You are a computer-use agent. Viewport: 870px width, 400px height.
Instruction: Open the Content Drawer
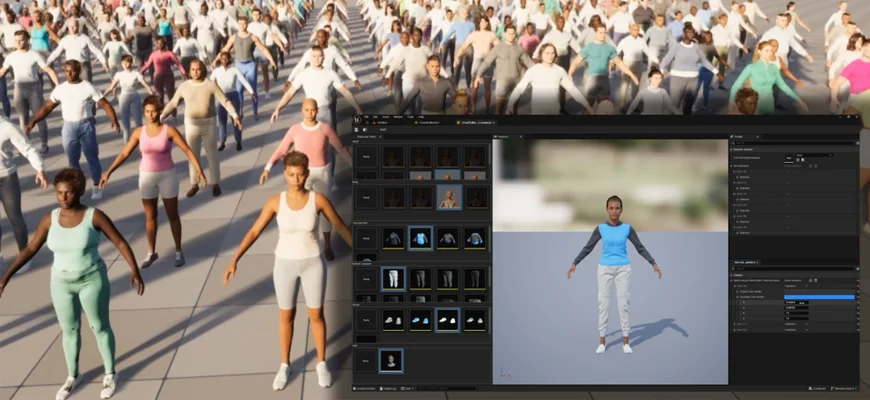pyautogui.click(x=365, y=388)
